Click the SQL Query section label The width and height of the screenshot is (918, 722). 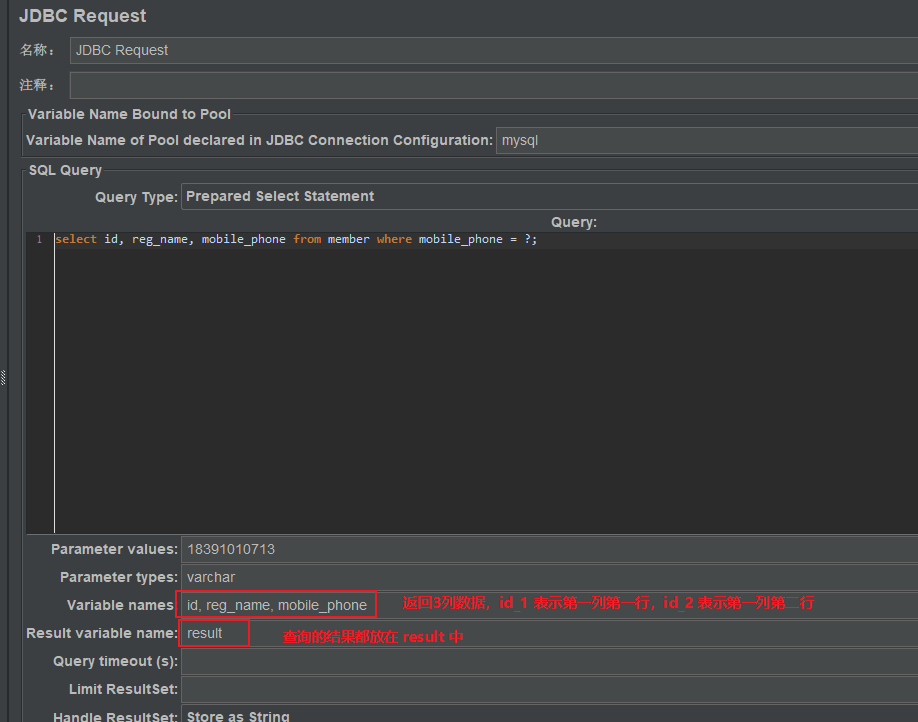(x=64, y=170)
